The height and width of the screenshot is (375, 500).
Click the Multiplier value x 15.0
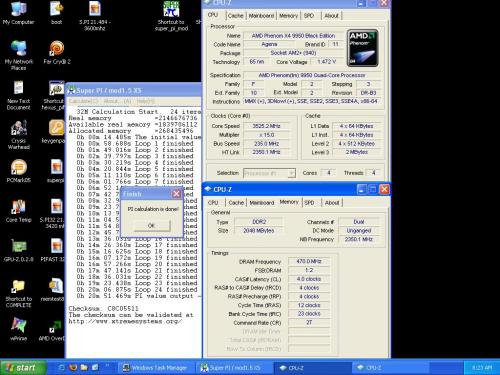point(266,135)
